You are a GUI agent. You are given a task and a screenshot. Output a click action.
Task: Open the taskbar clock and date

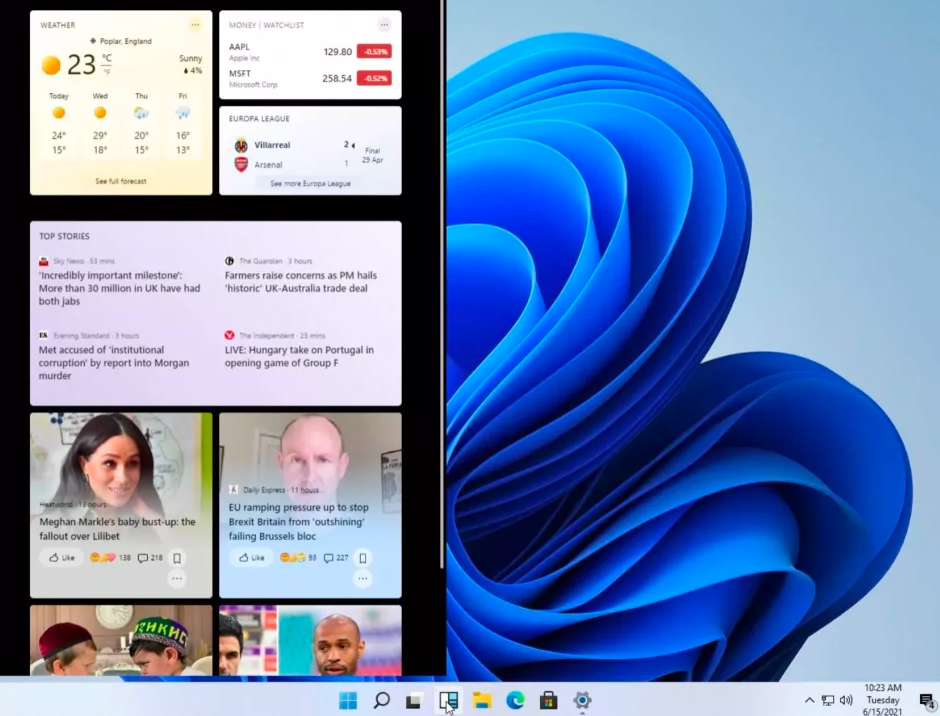click(882, 700)
